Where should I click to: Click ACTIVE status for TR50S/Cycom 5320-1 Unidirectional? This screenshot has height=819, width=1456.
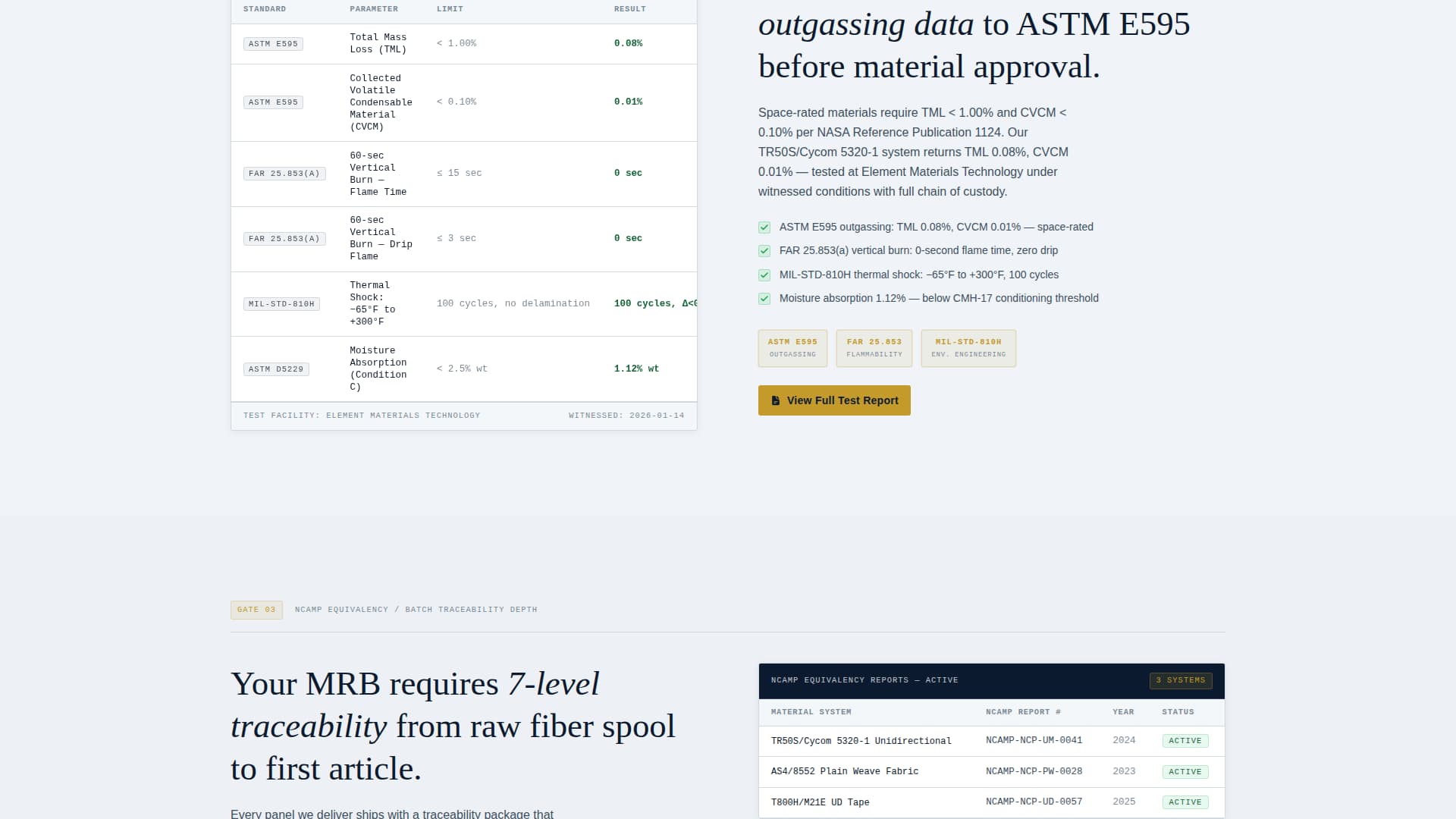coord(1185,740)
